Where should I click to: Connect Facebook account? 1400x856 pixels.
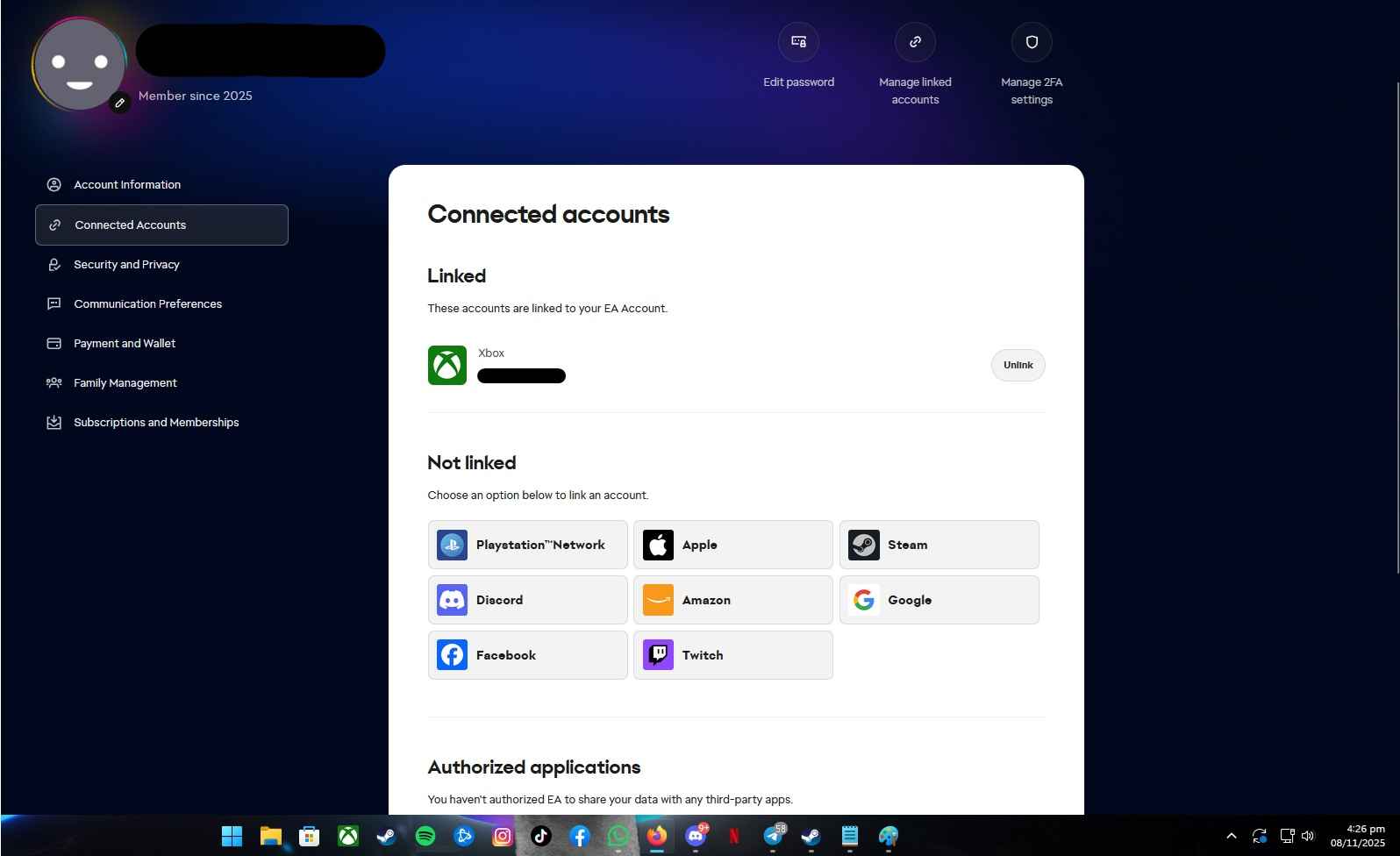click(527, 655)
